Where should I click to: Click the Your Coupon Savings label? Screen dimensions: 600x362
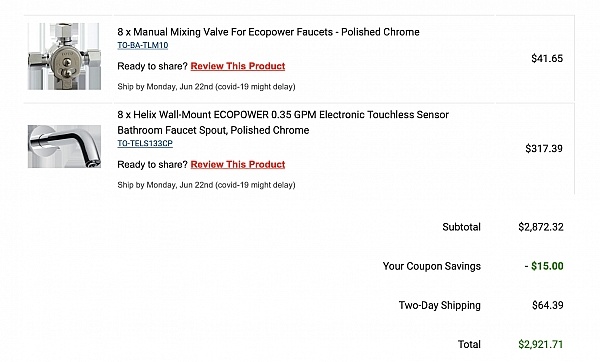[x=432, y=266]
